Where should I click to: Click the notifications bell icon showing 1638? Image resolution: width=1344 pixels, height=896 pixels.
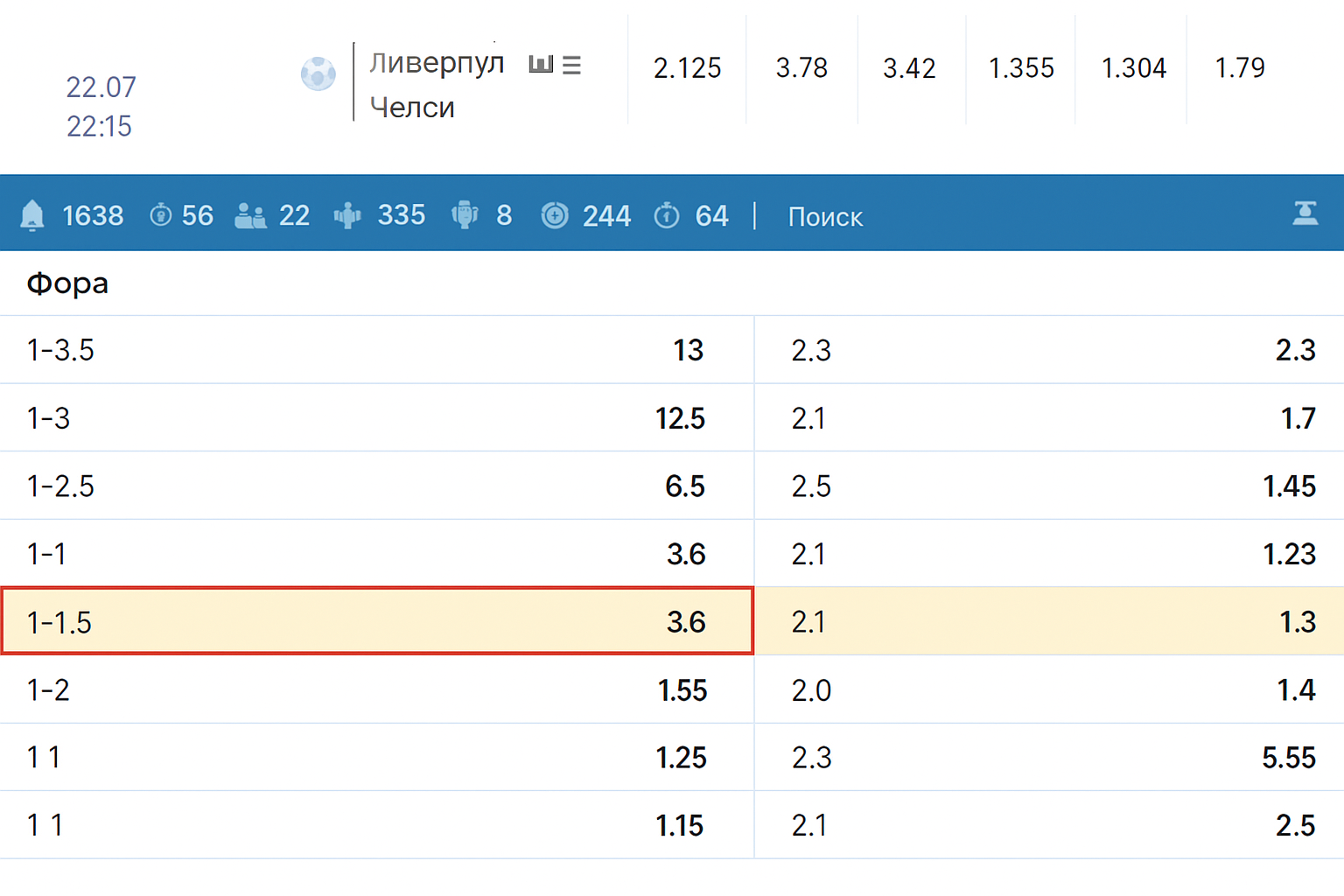(33, 215)
